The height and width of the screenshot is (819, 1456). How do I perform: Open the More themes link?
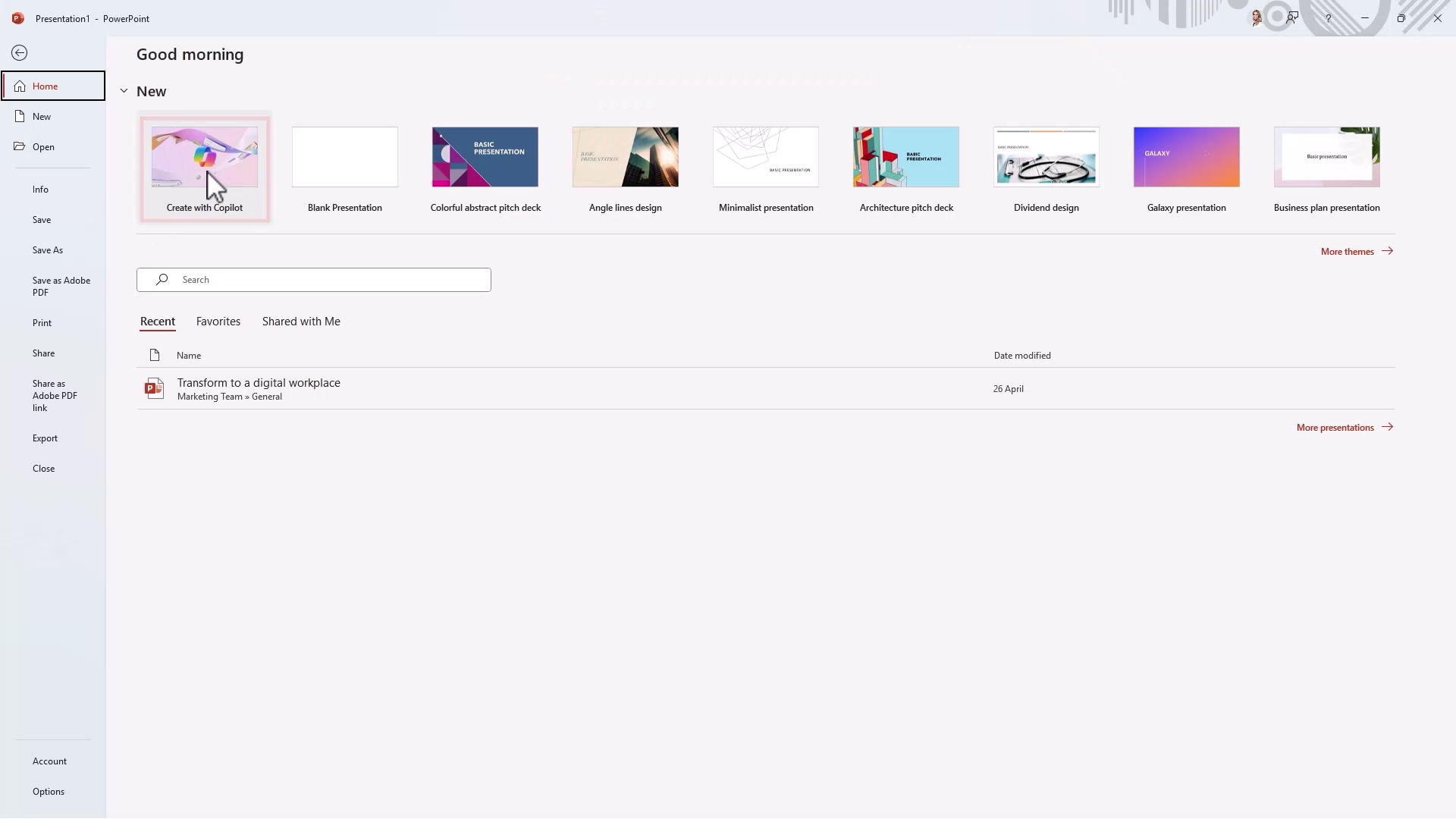point(1348,251)
